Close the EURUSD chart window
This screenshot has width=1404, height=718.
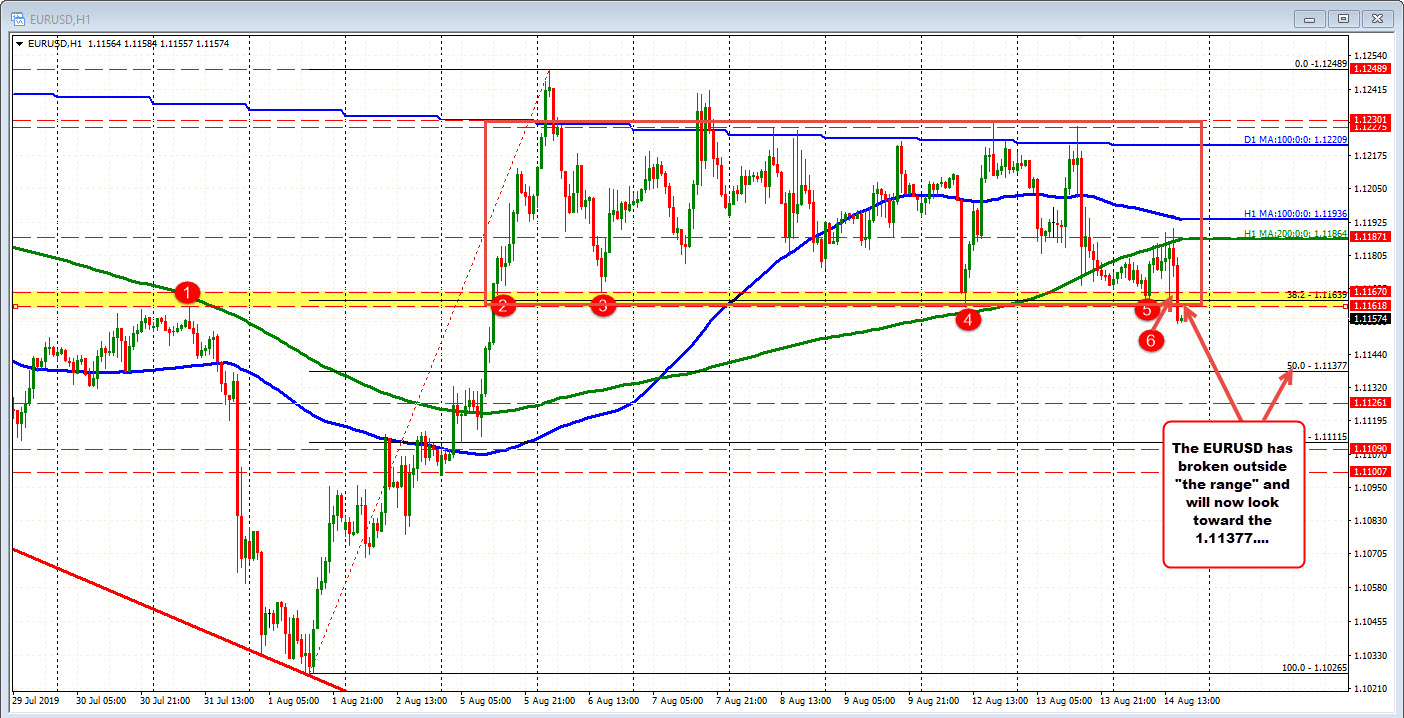pyautogui.click(x=1379, y=18)
